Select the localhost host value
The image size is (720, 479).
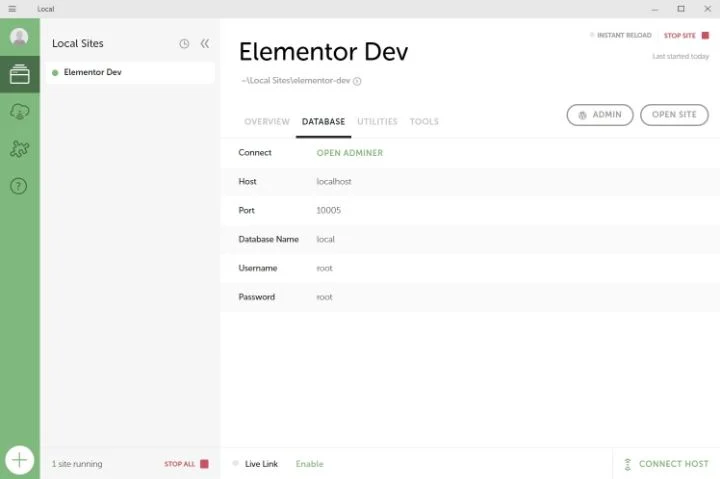pyautogui.click(x=334, y=181)
